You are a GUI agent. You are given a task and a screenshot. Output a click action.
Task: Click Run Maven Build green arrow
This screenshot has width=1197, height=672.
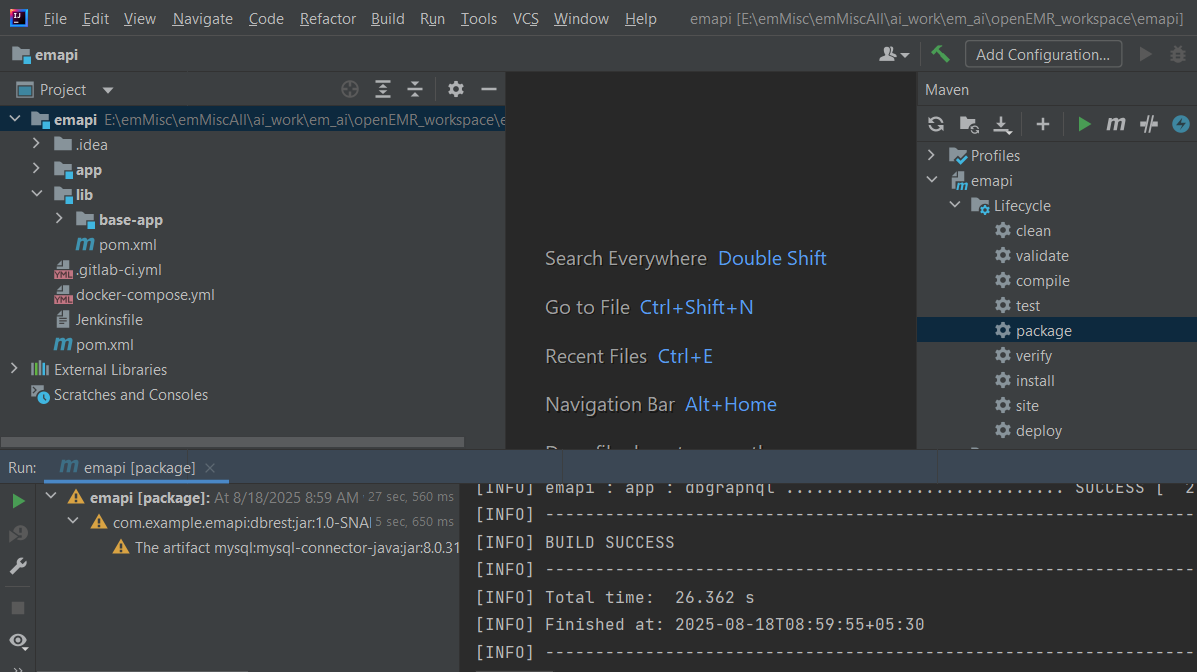[1083, 124]
